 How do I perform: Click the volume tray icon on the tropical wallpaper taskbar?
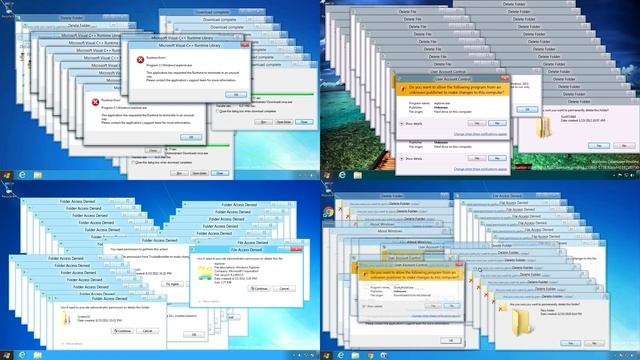coord(633,175)
